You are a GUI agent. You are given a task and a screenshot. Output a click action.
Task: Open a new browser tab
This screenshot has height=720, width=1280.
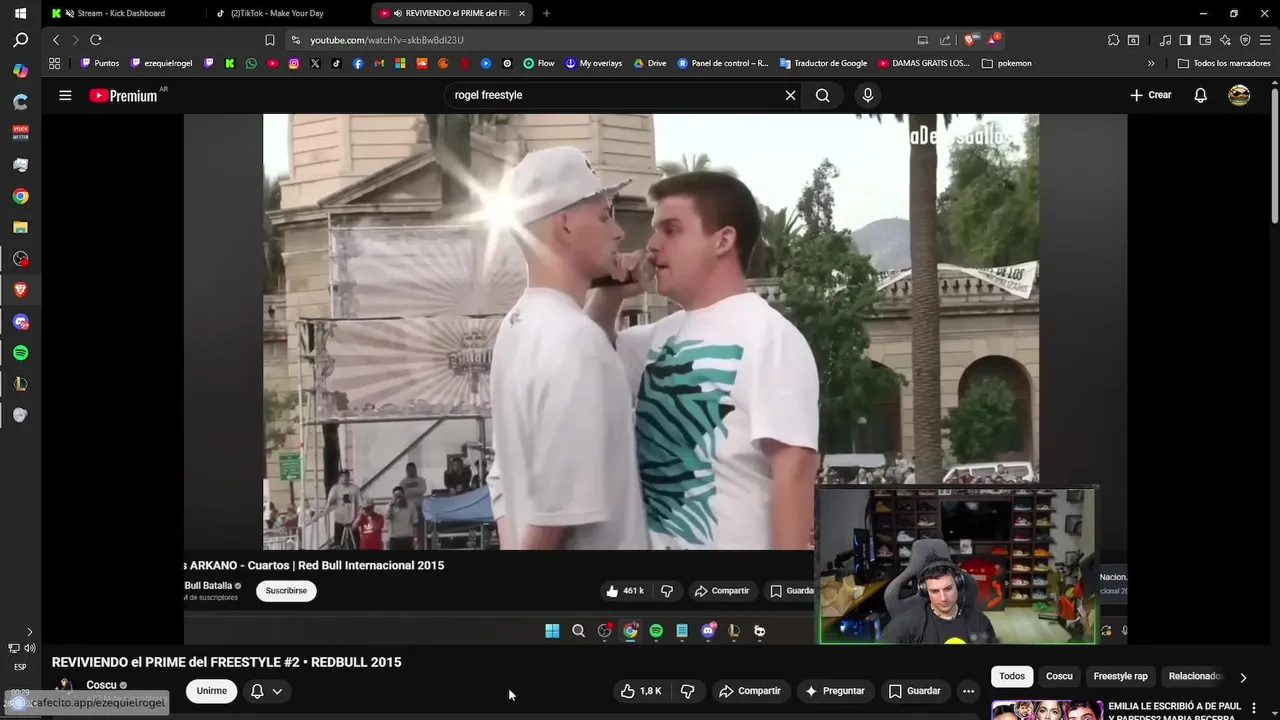pos(546,13)
